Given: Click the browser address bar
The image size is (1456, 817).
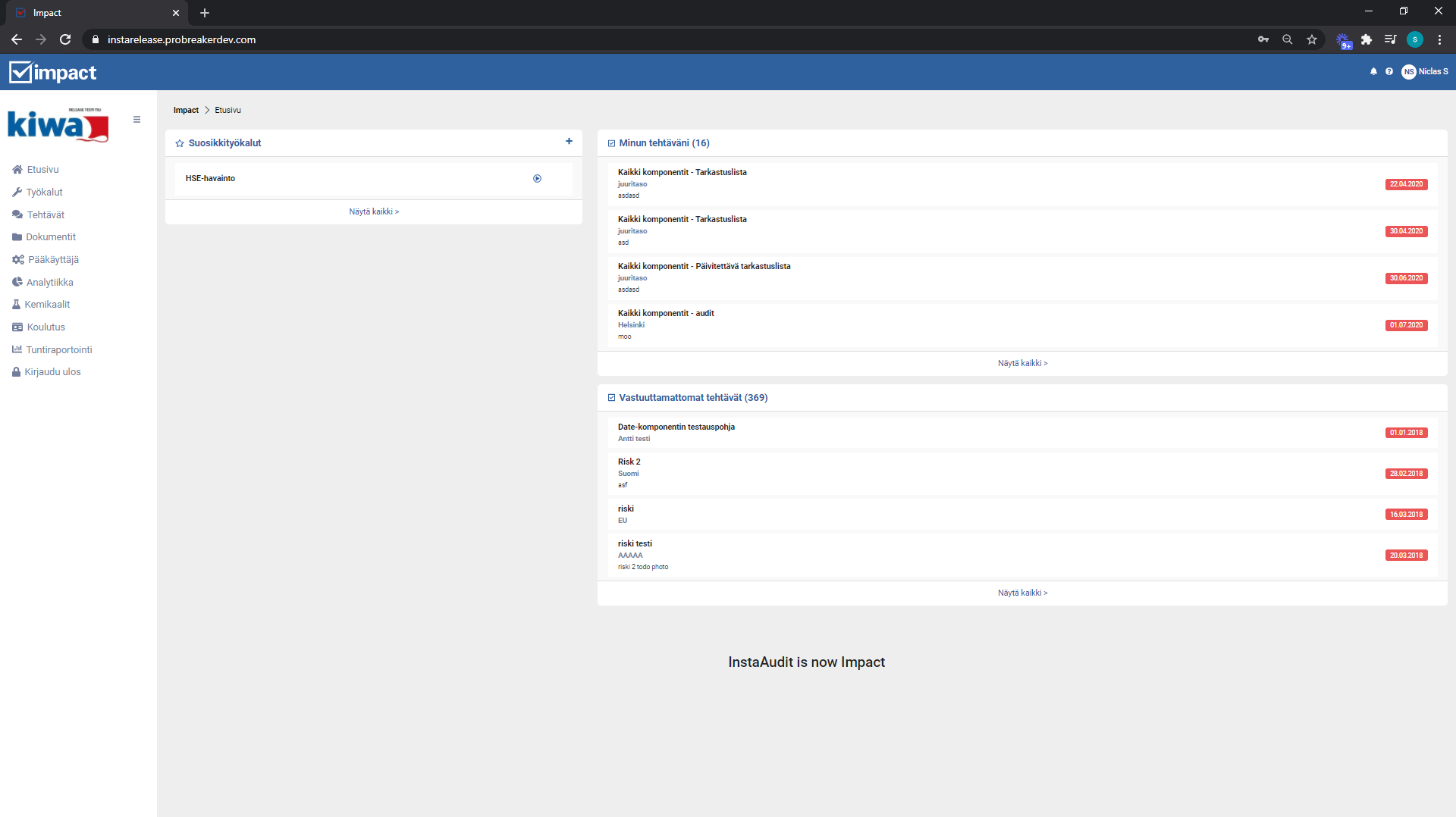Looking at the screenshot, I should [607, 39].
